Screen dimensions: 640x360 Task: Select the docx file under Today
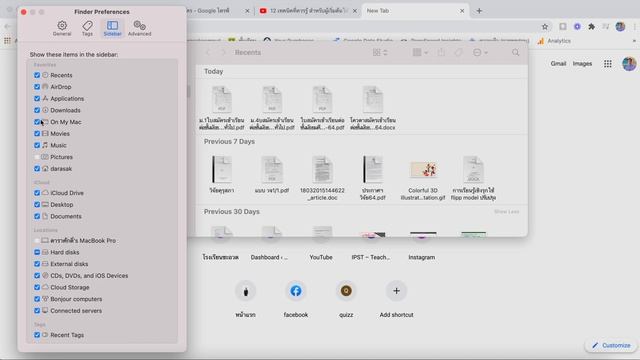[x=373, y=108]
